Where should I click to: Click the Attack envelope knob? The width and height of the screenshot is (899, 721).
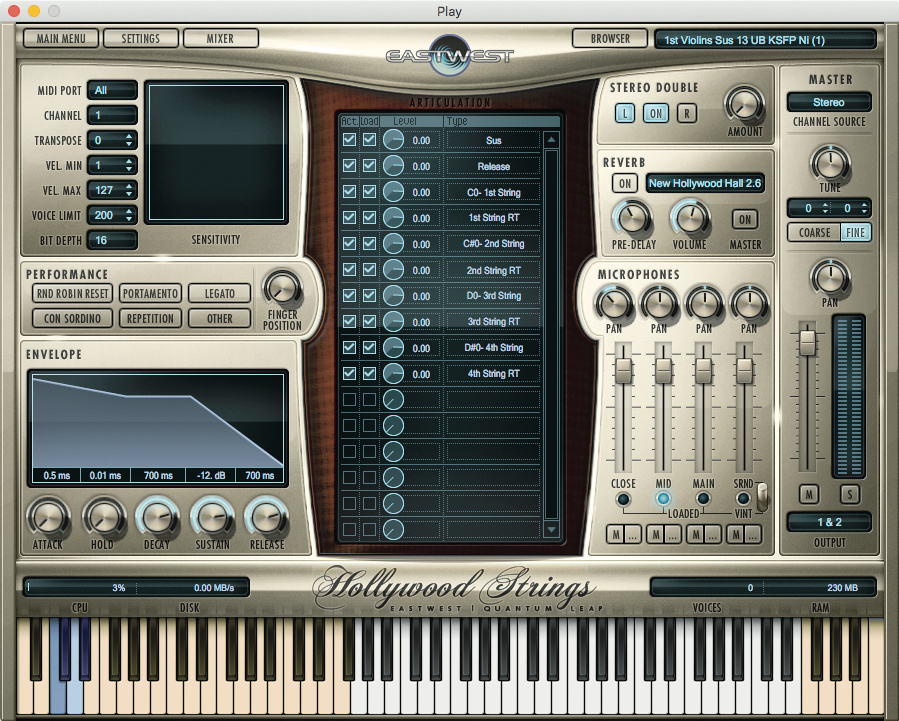[x=46, y=516]
